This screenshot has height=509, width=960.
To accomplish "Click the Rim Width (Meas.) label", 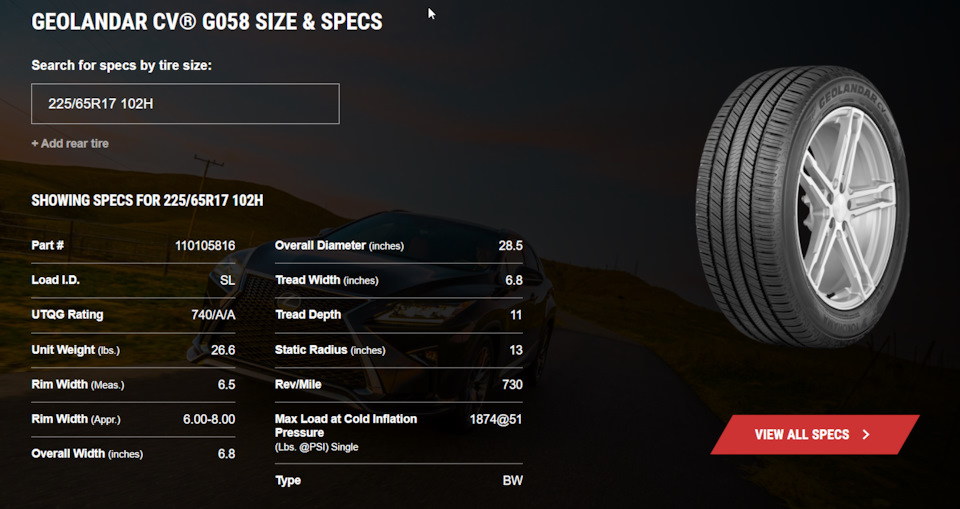I will [x=78, y=385].
